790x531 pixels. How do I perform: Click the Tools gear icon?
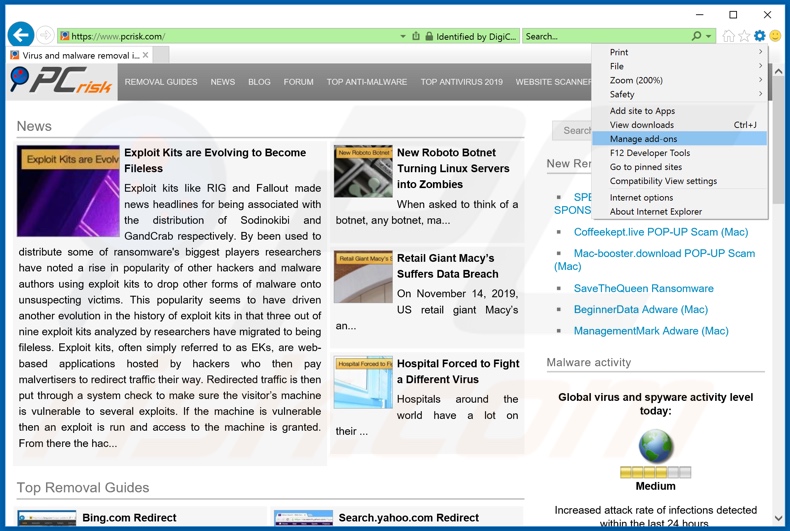click(760, 36)
